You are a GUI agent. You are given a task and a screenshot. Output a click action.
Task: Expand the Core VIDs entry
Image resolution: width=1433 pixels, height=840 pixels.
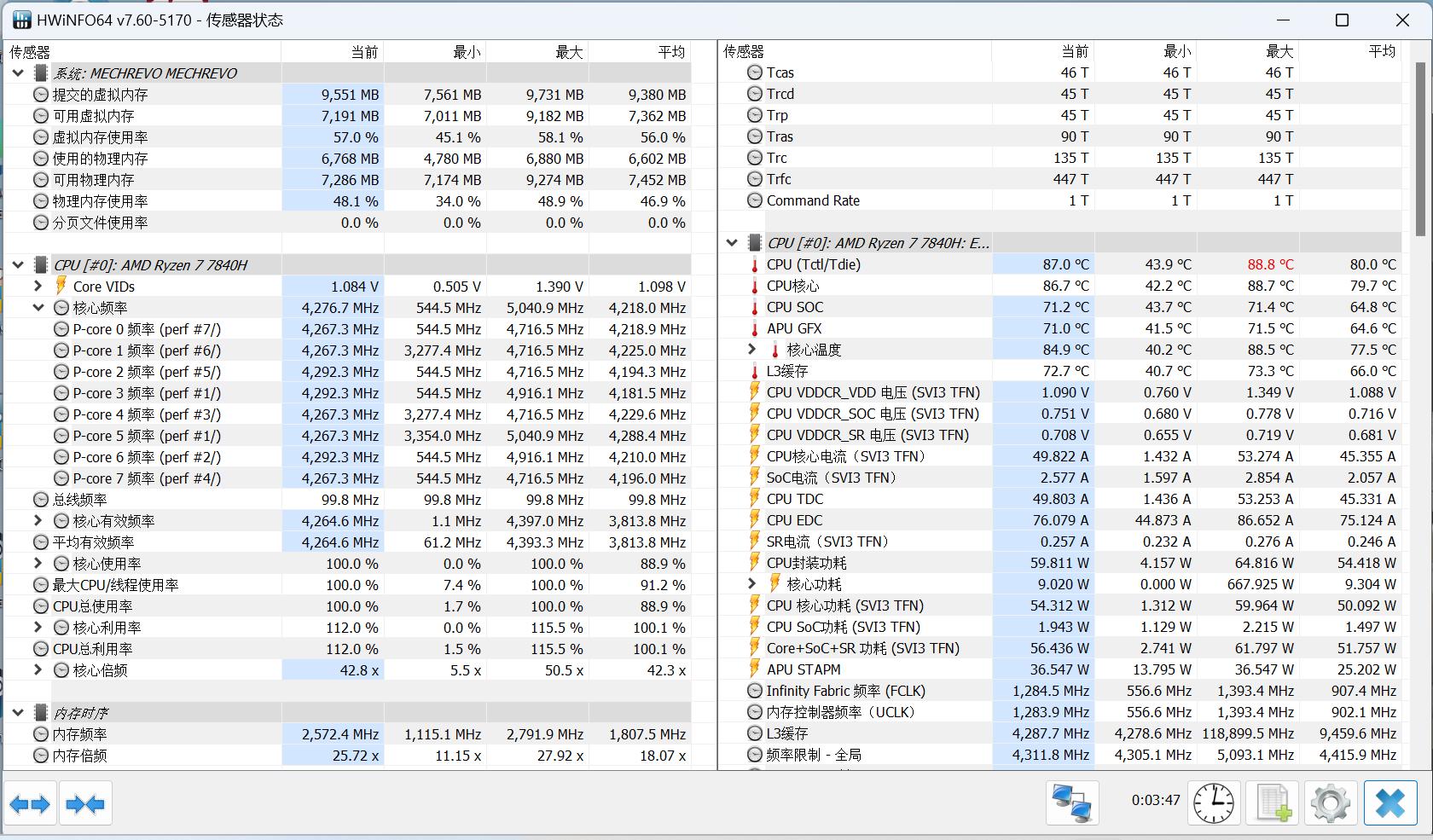(38, 287)
